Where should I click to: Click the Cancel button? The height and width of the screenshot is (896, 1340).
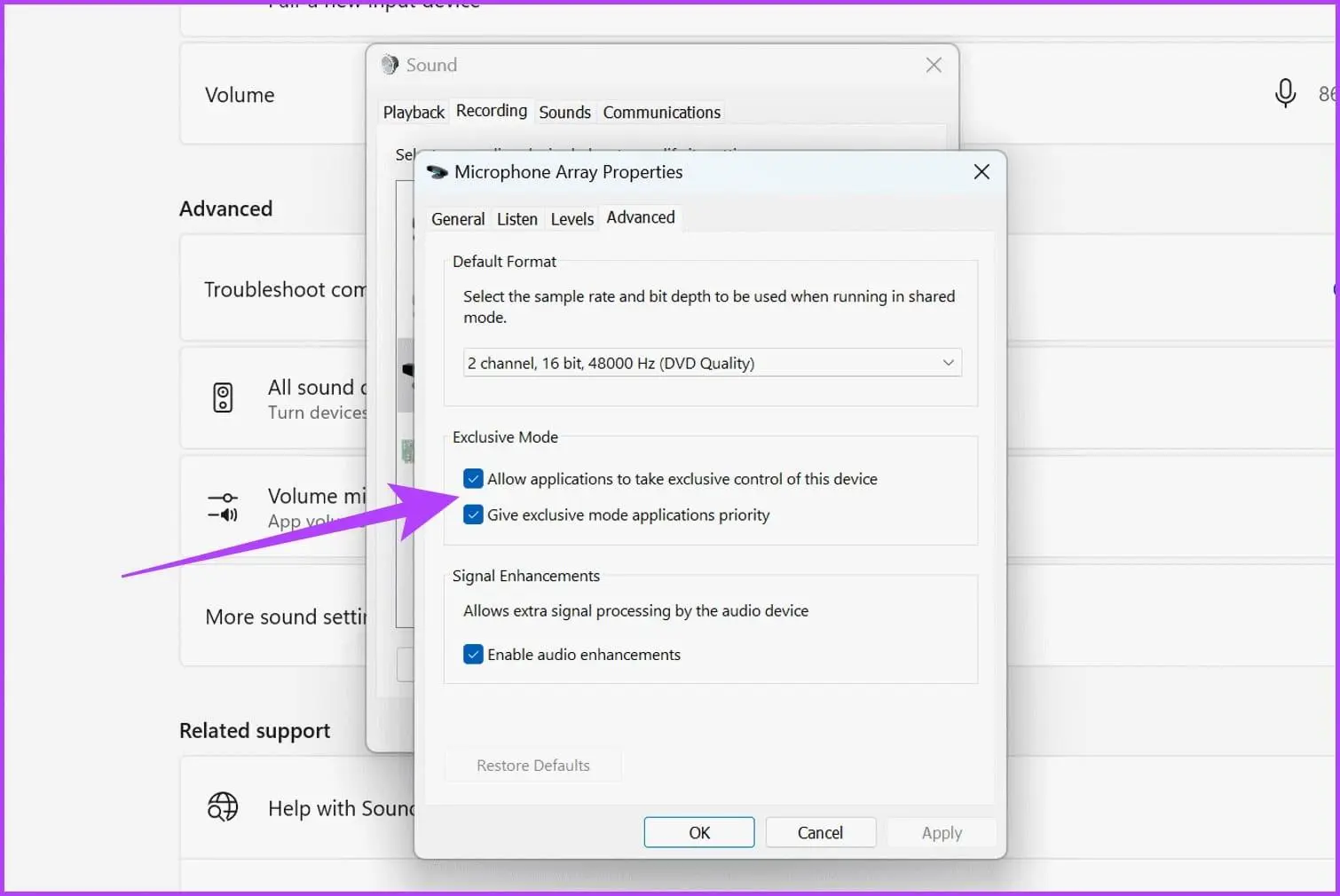click(820, 832)
